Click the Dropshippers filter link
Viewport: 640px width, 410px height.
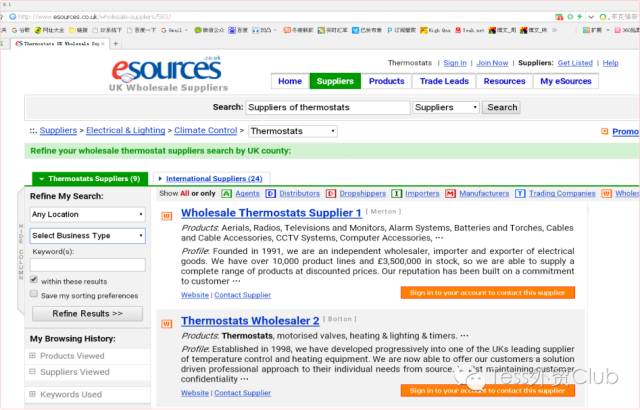tap(362, 193)
